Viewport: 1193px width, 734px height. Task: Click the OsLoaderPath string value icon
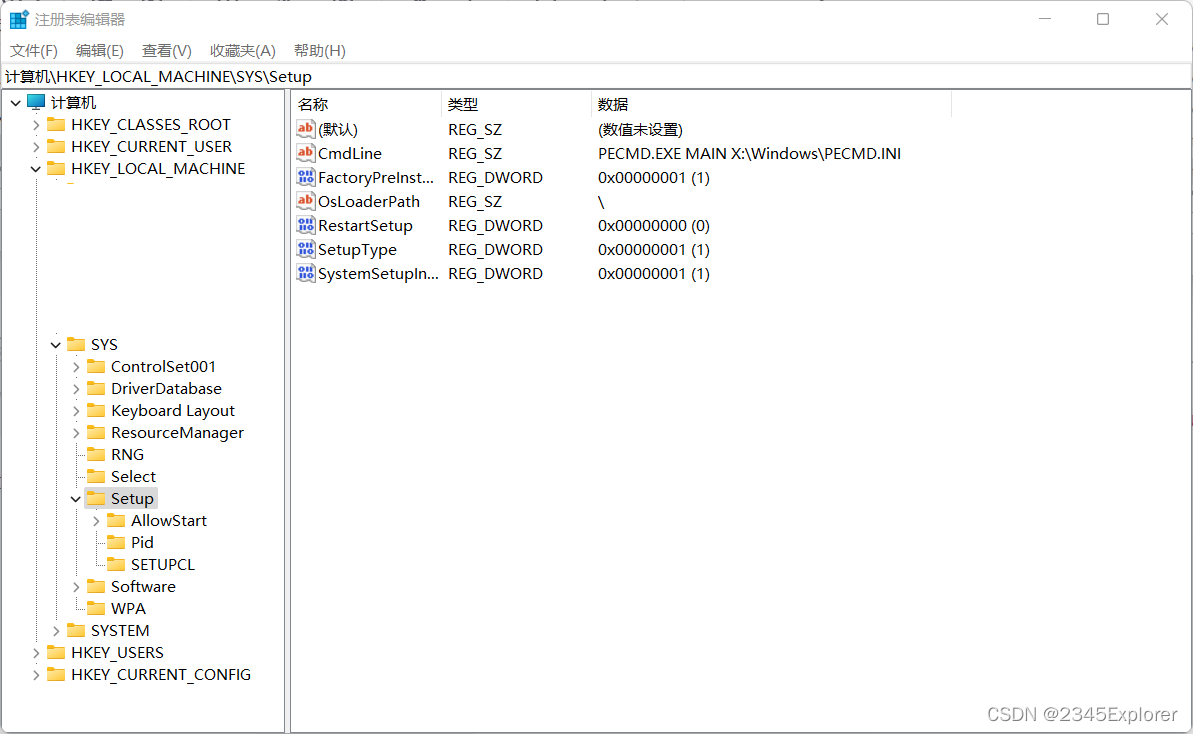306,201
